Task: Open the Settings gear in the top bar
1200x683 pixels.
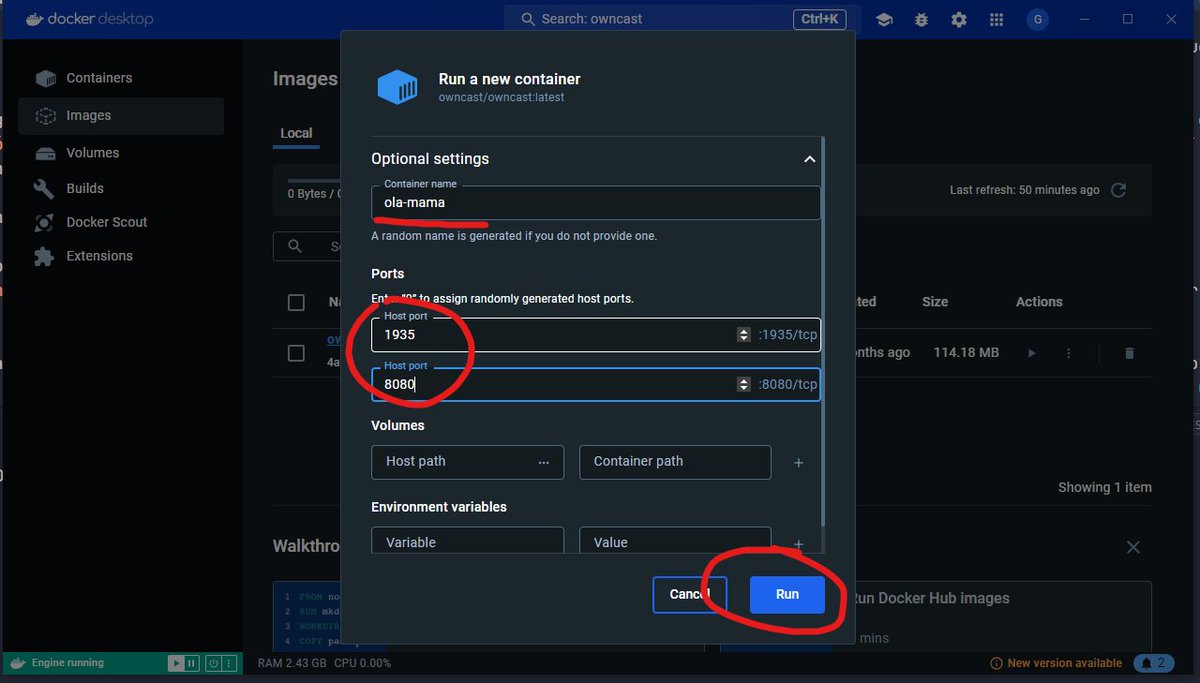Action: pyautogui.click(x=959, y=19)
